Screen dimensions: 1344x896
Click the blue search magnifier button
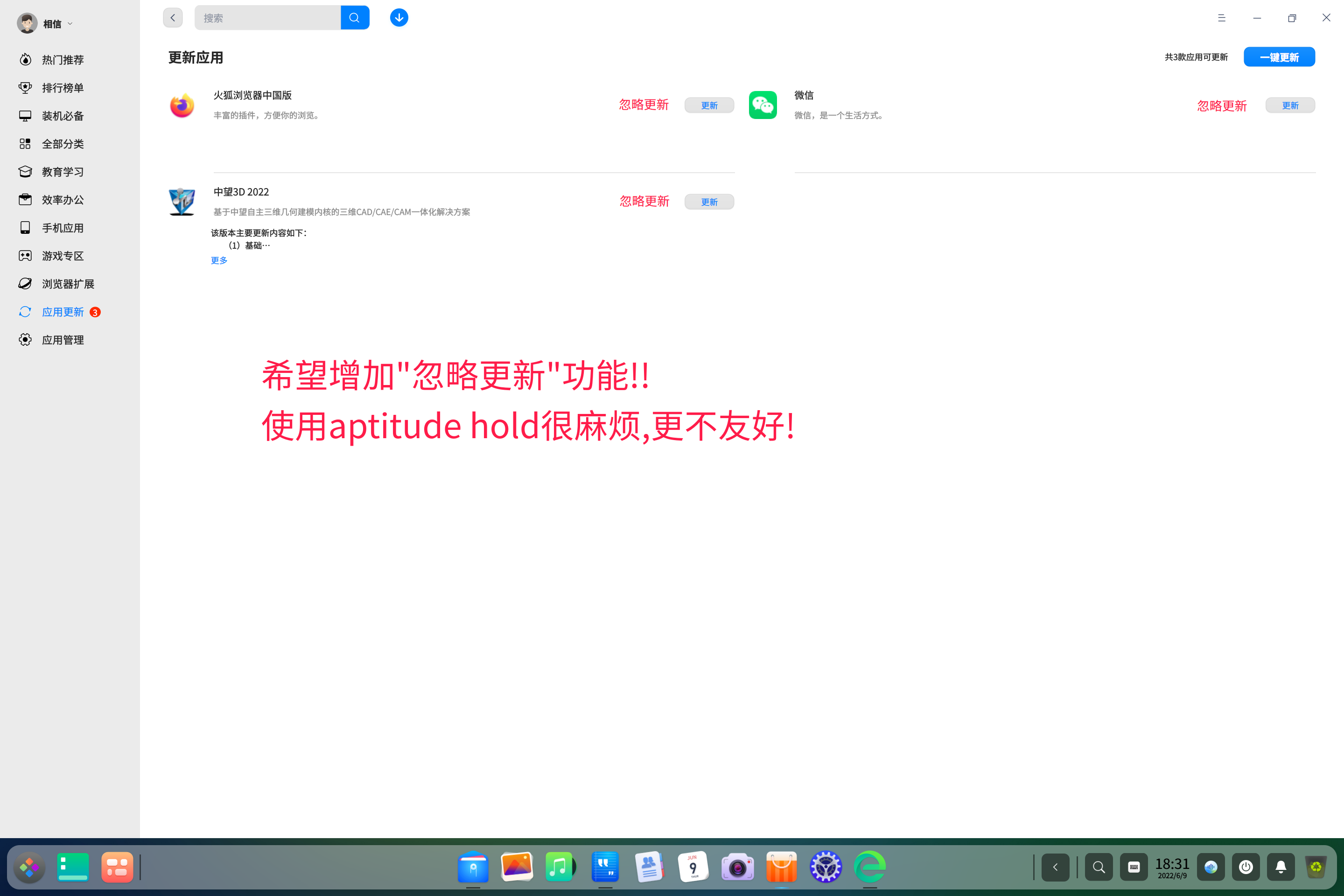(354, 18)
